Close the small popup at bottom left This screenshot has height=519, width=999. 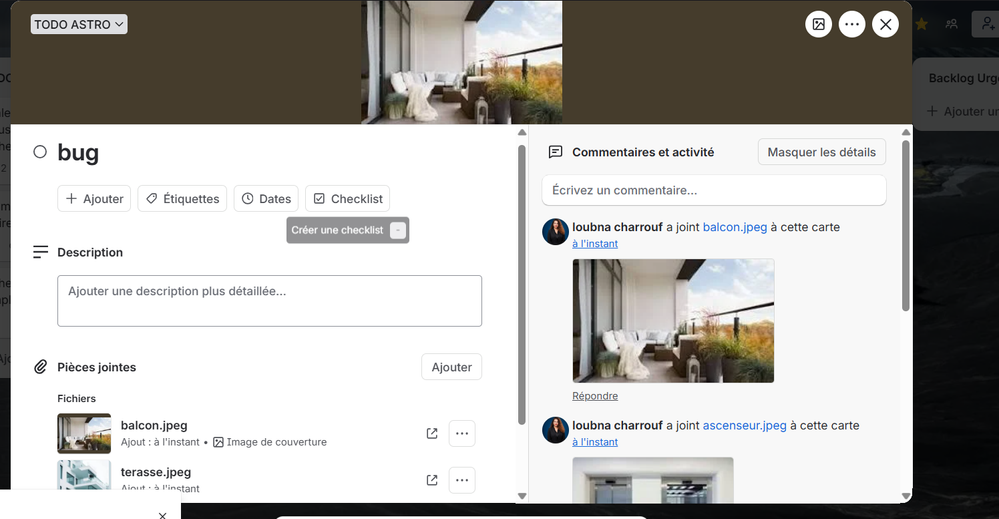click(162, 515)
